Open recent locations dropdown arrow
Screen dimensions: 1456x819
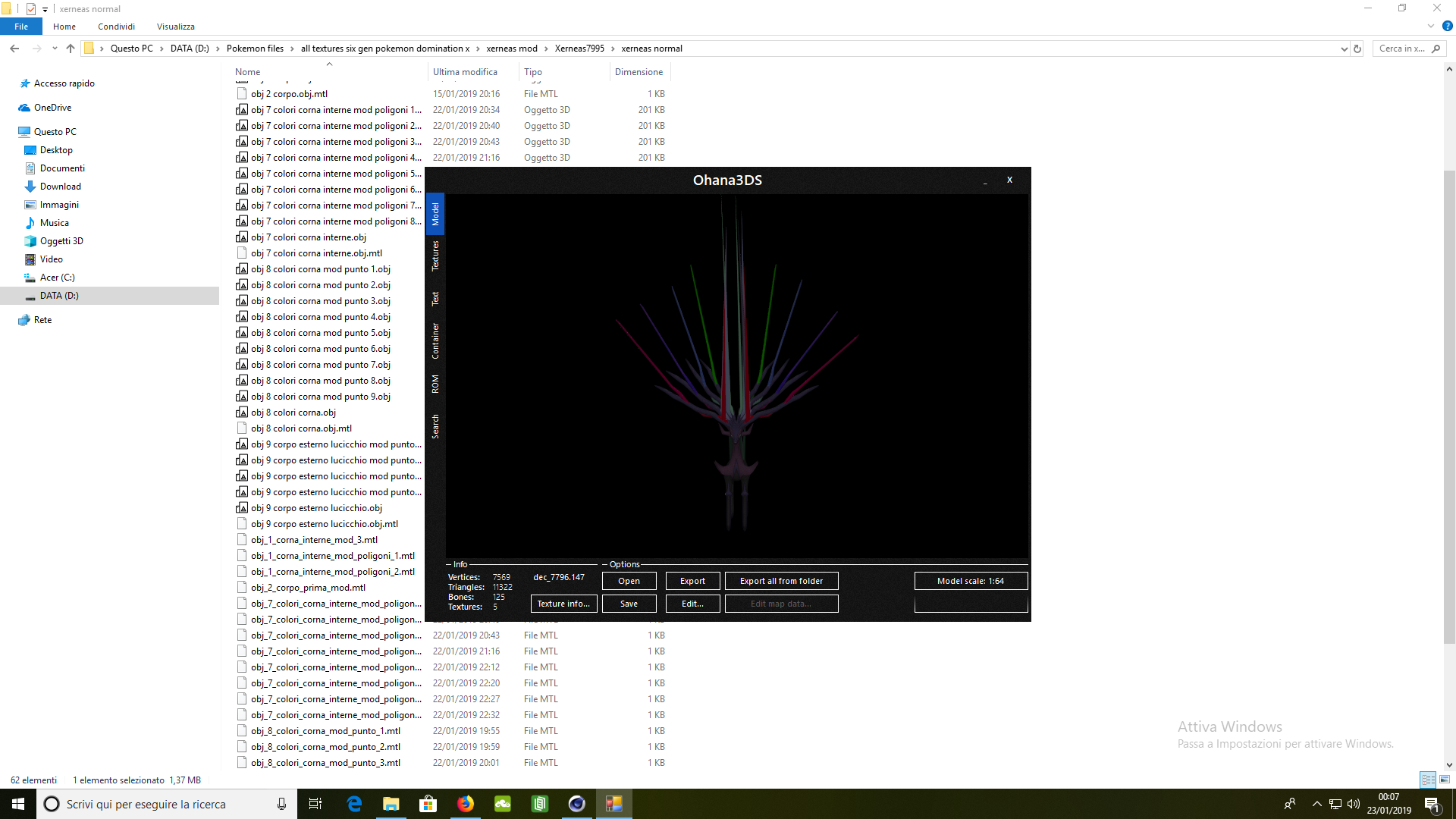coord(55,49)
